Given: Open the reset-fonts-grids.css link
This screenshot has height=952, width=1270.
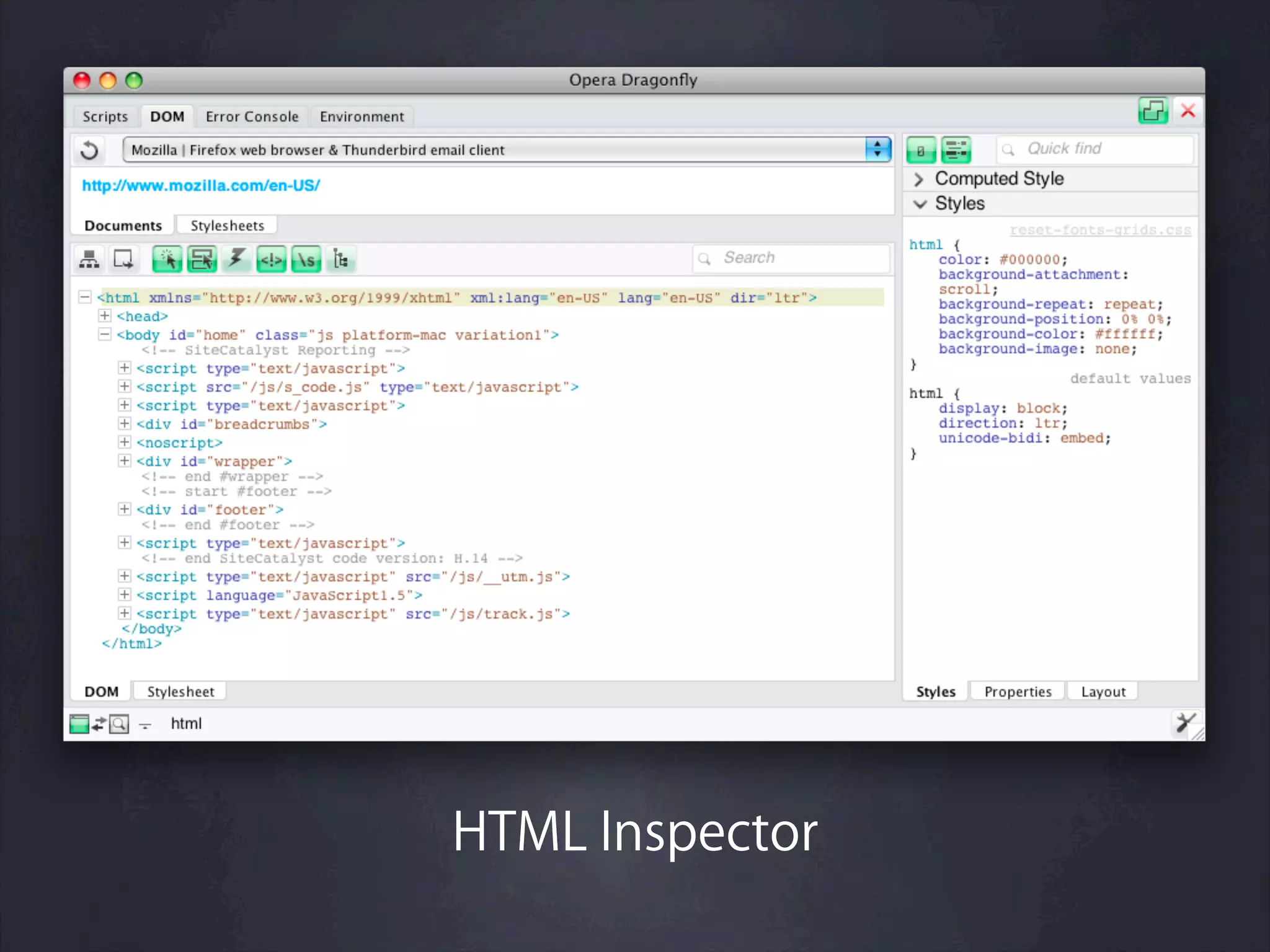Looking at the screenshot, I should point(1100,230).
